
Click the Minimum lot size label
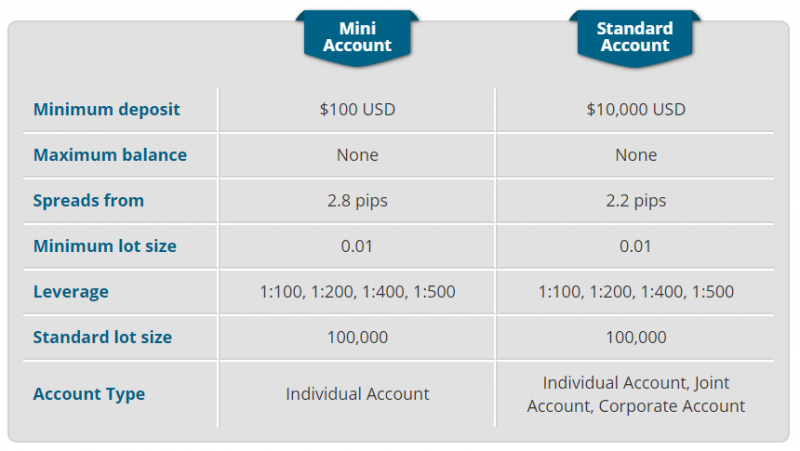105,246
